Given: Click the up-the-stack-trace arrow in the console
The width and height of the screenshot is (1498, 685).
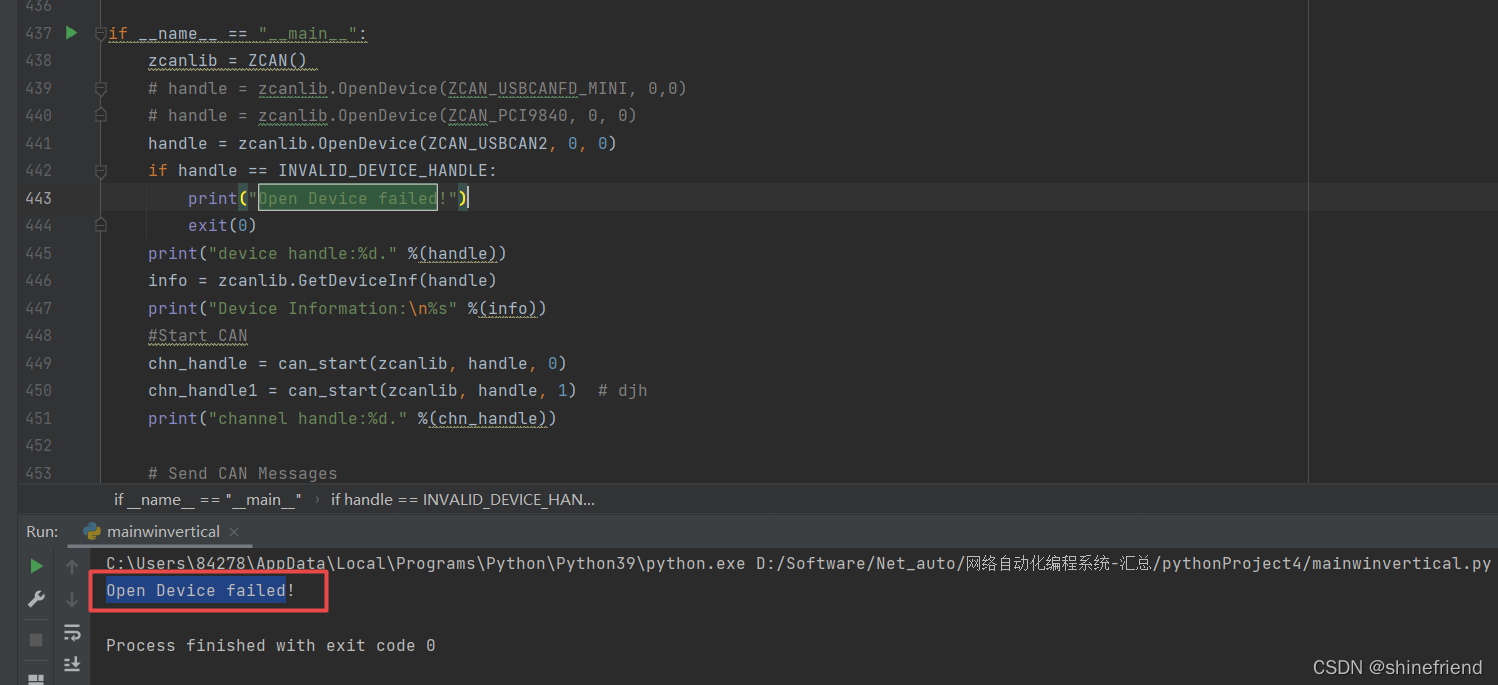Looking at the screenshot, I should tap(71, 565).
